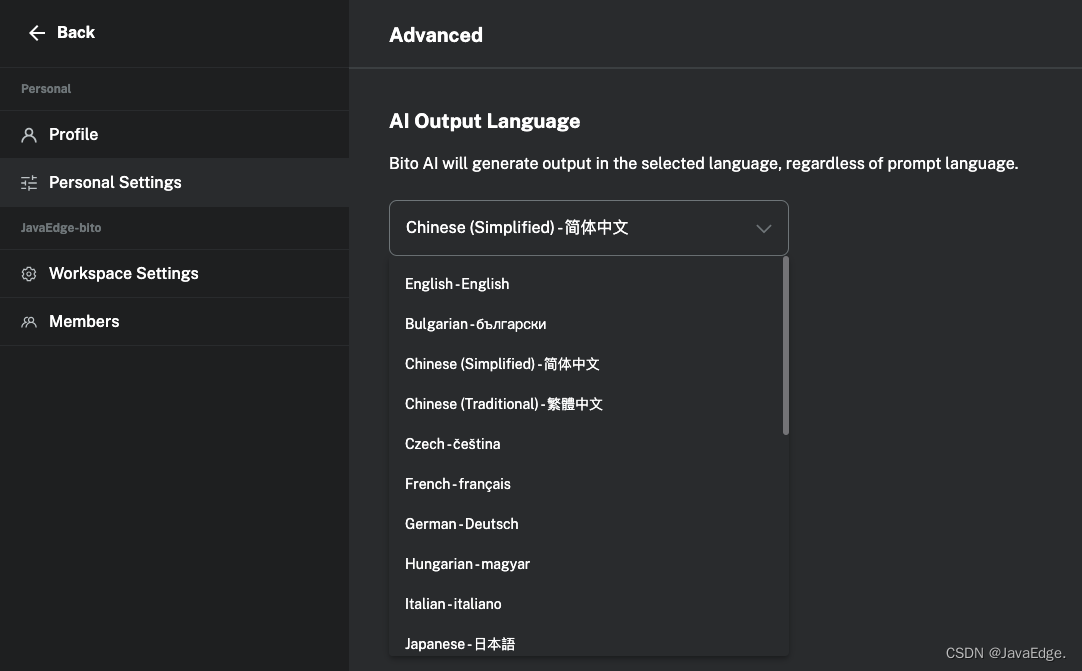
Task: Select Italian - italiano option
Action: 586,604
